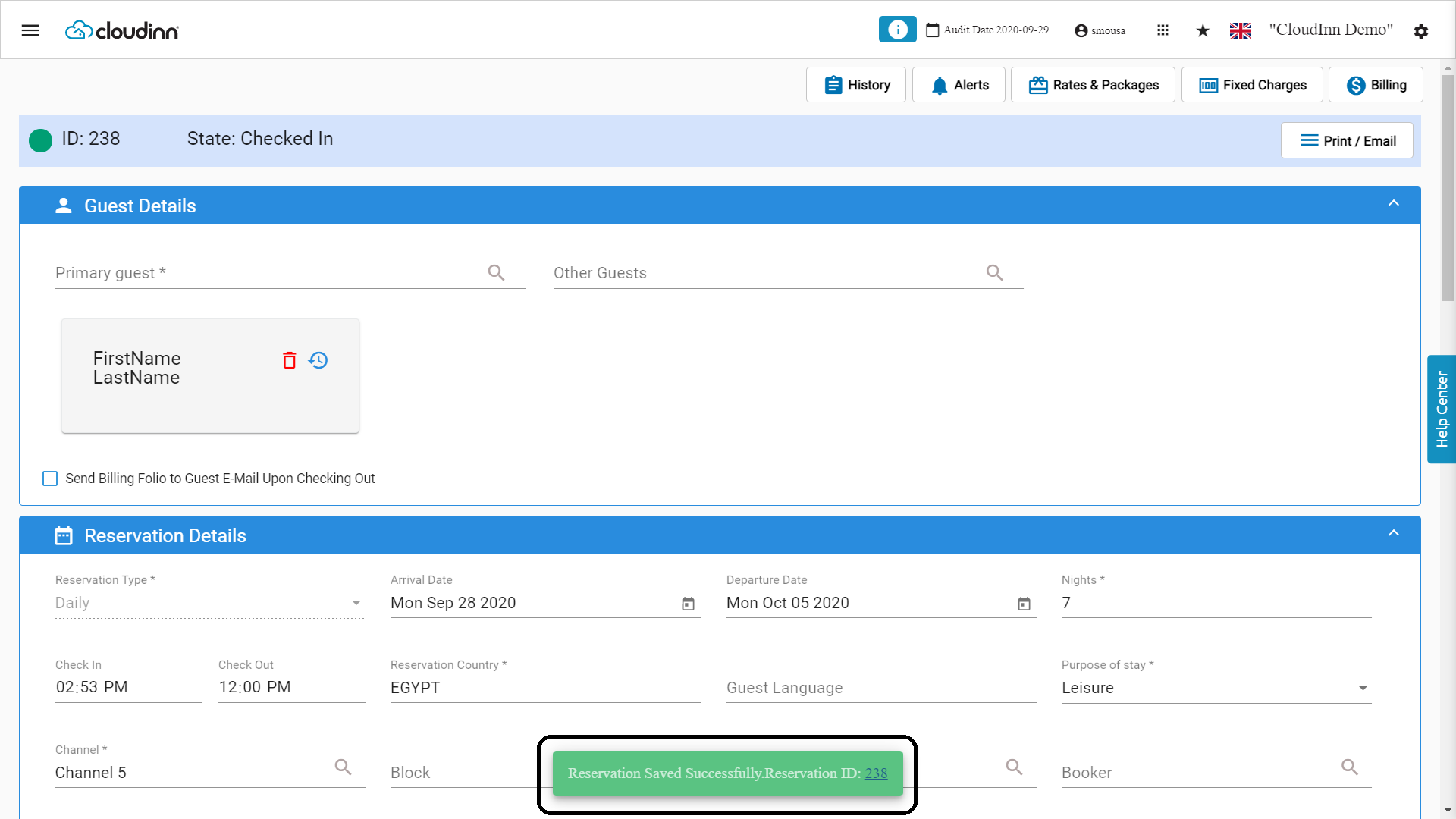
Task: Open the apps grid icon
Action: [x=1163, y=30]
